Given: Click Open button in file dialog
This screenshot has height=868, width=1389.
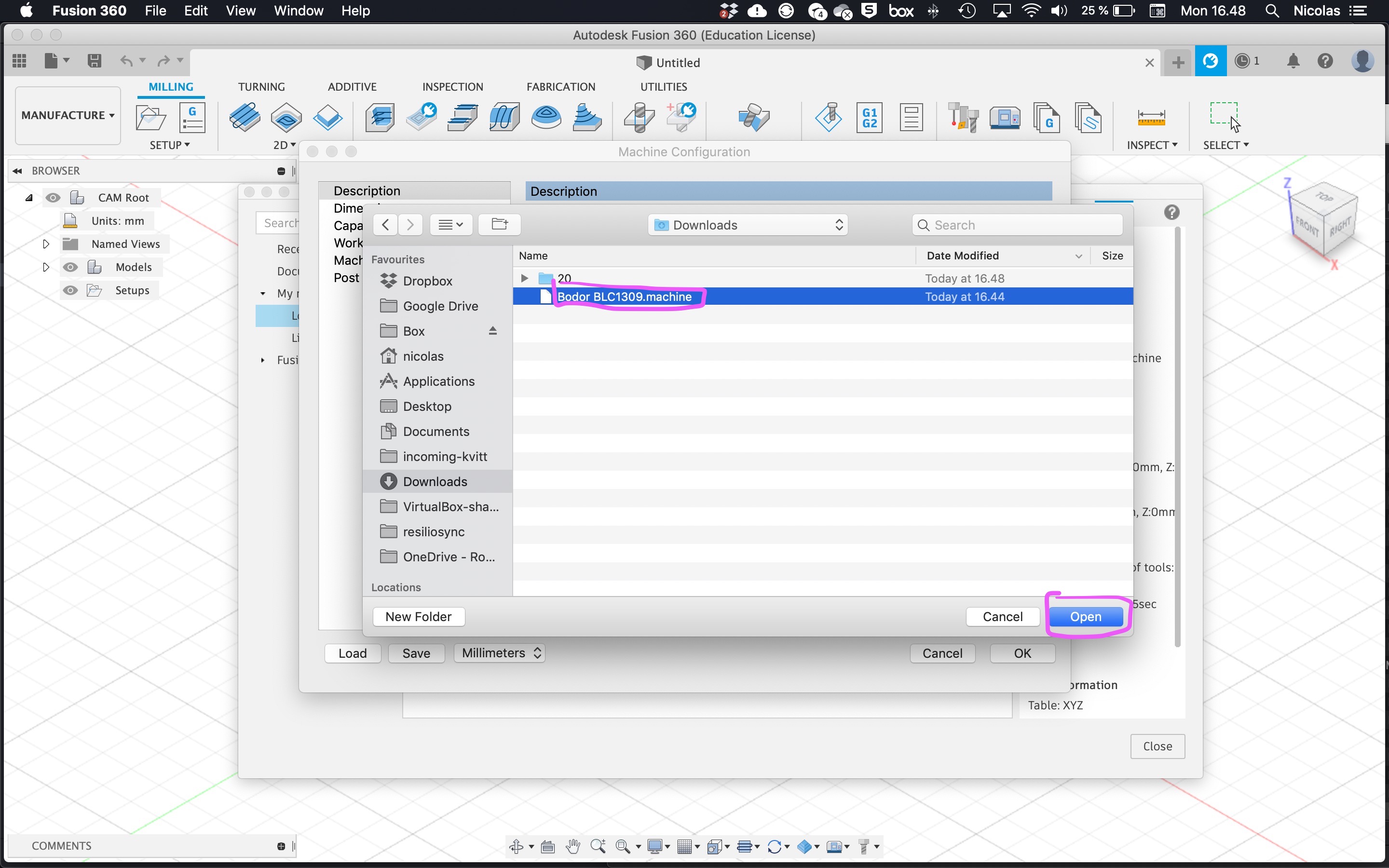Looking at the screenshot, I should pyautogui.click(x=1085, y=616).
